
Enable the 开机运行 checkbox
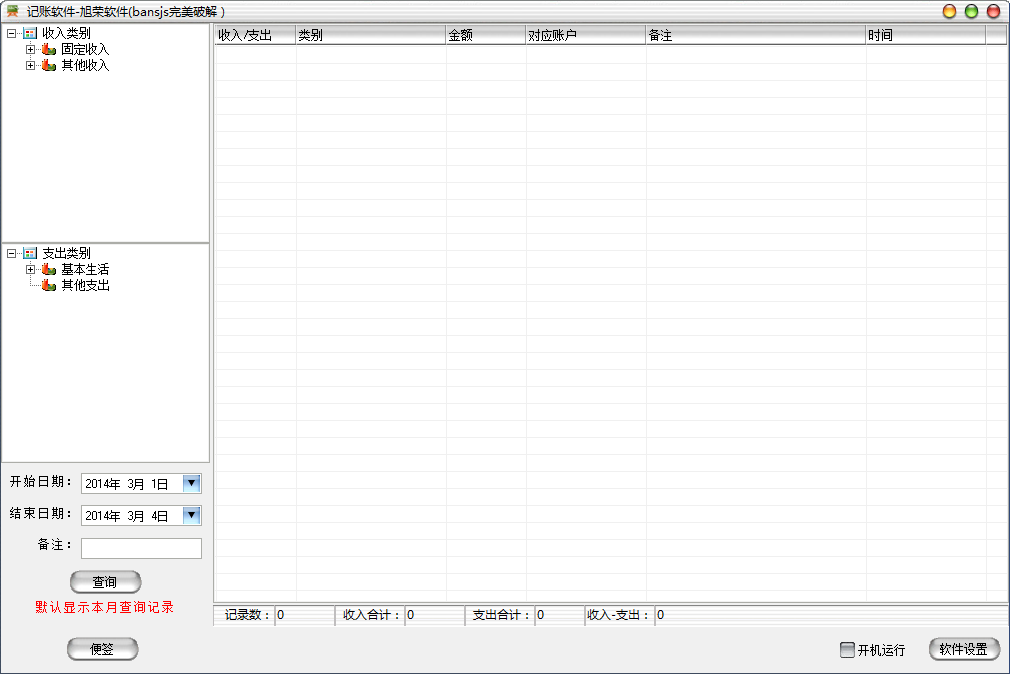click(x=848, y=650)
